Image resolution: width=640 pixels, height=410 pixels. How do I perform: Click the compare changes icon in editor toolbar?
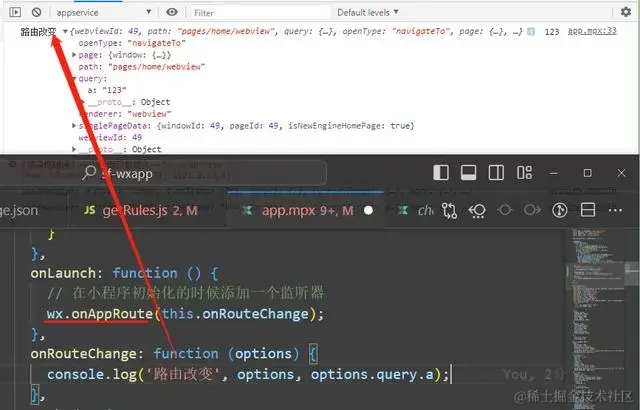pyautogui.click(x=449, y=211)
